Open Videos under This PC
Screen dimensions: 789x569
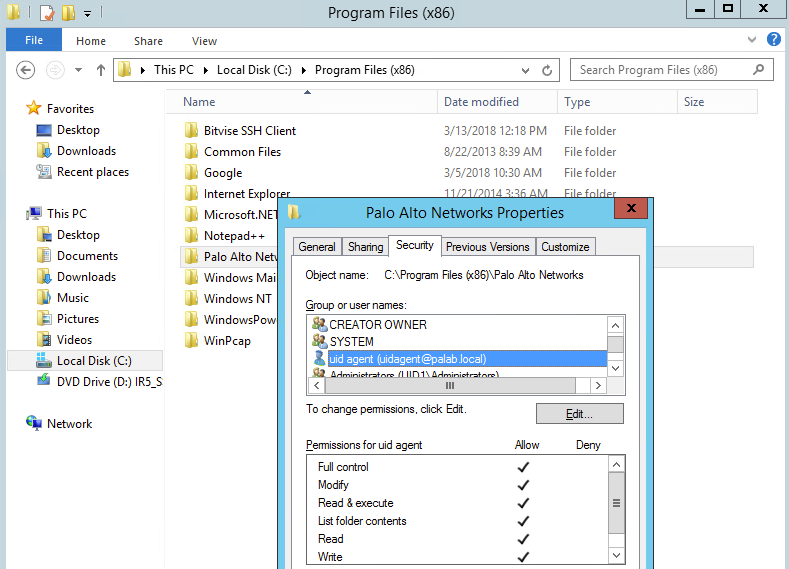[x=74, y=340]
